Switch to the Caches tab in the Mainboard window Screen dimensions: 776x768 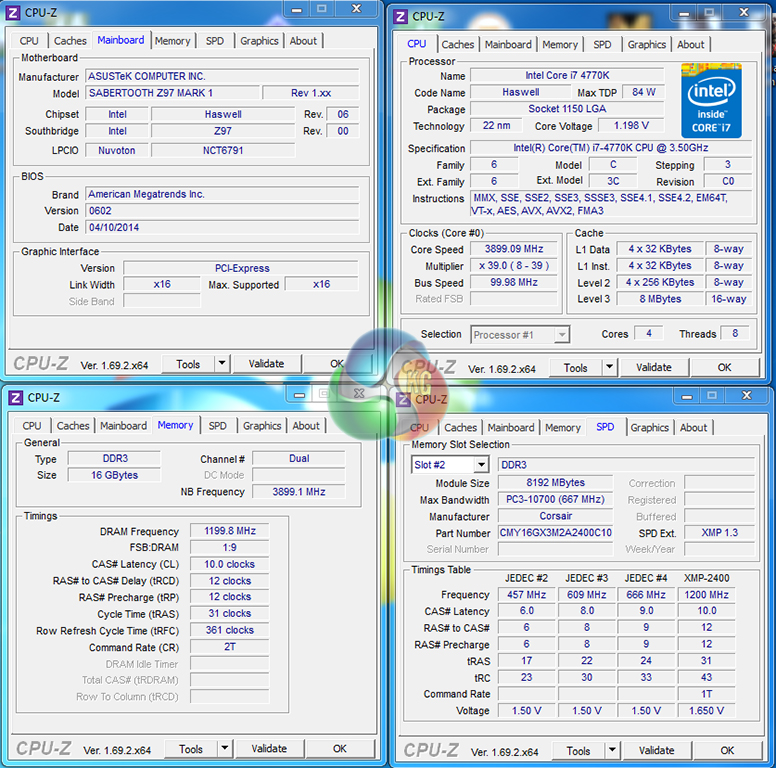click(x=70, y=41)
